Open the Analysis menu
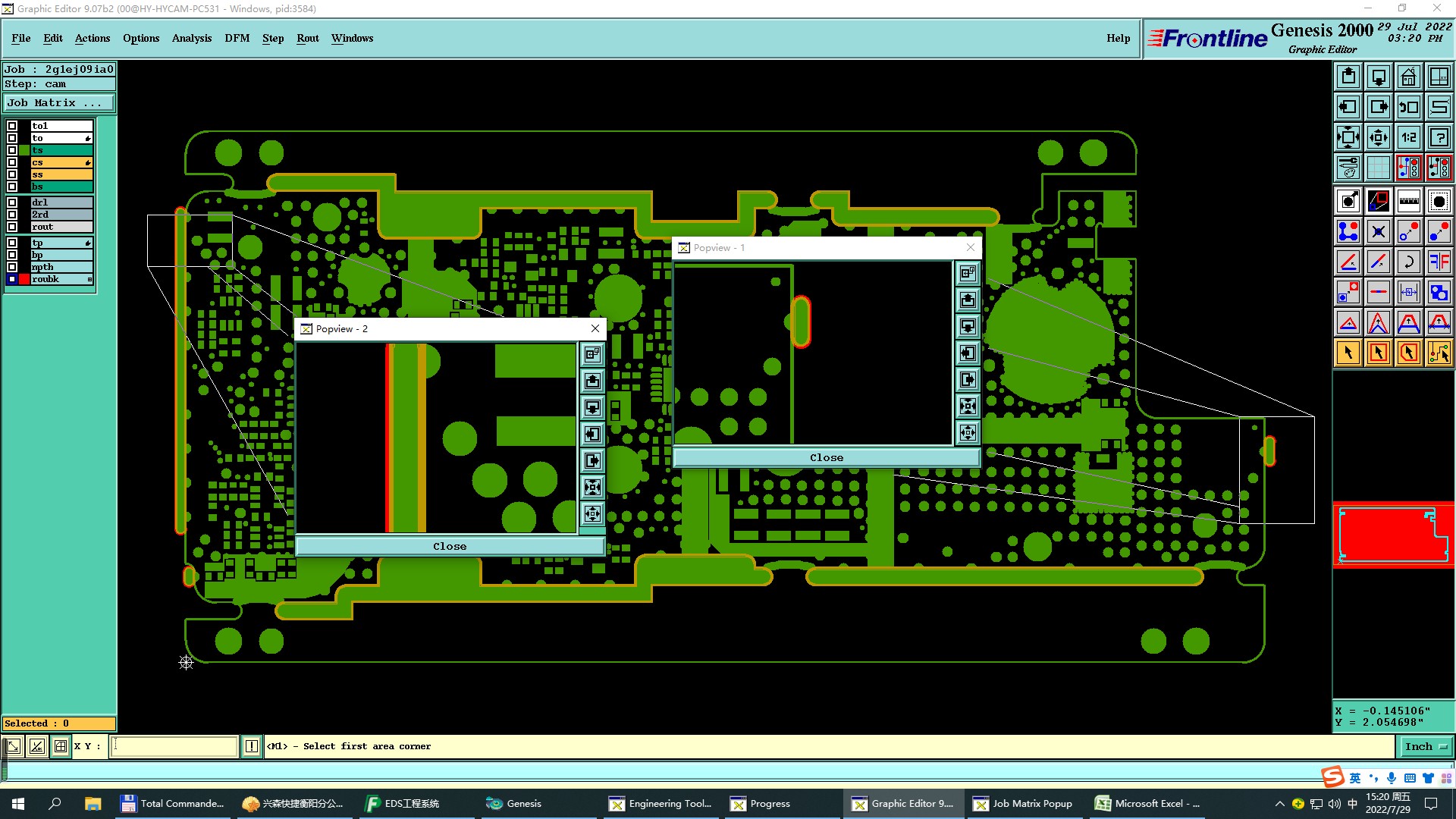1456x819 pixels. click(x=191, y=38)
